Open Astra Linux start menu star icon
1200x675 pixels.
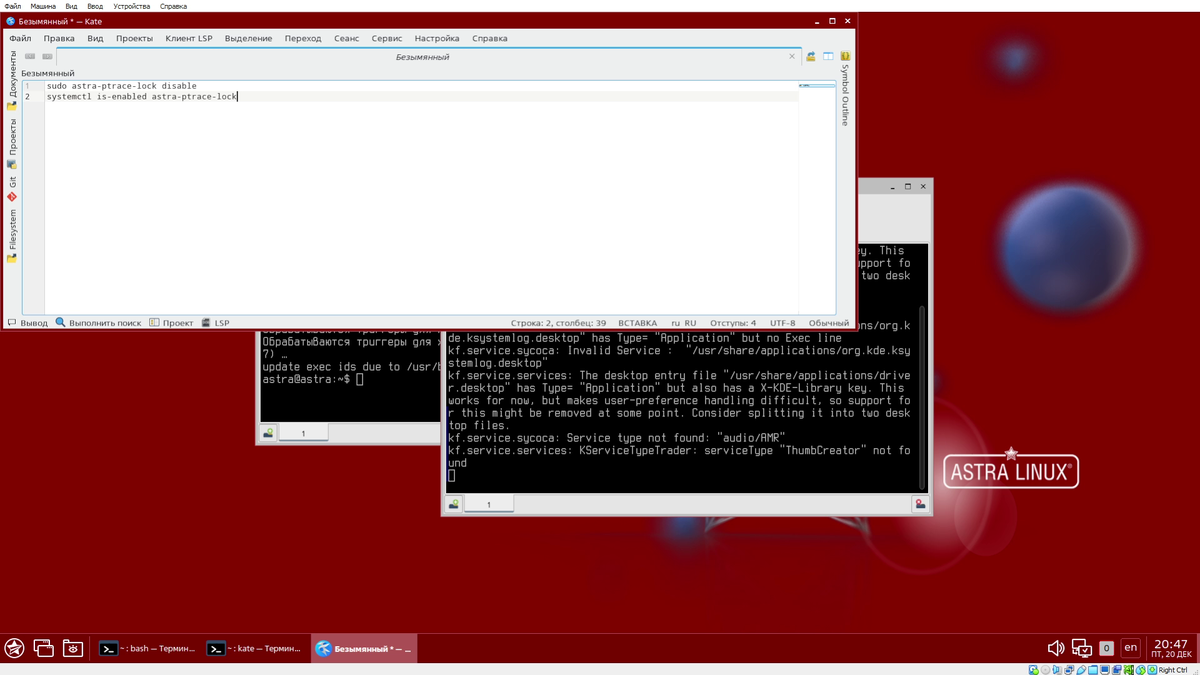pos(14,648)
